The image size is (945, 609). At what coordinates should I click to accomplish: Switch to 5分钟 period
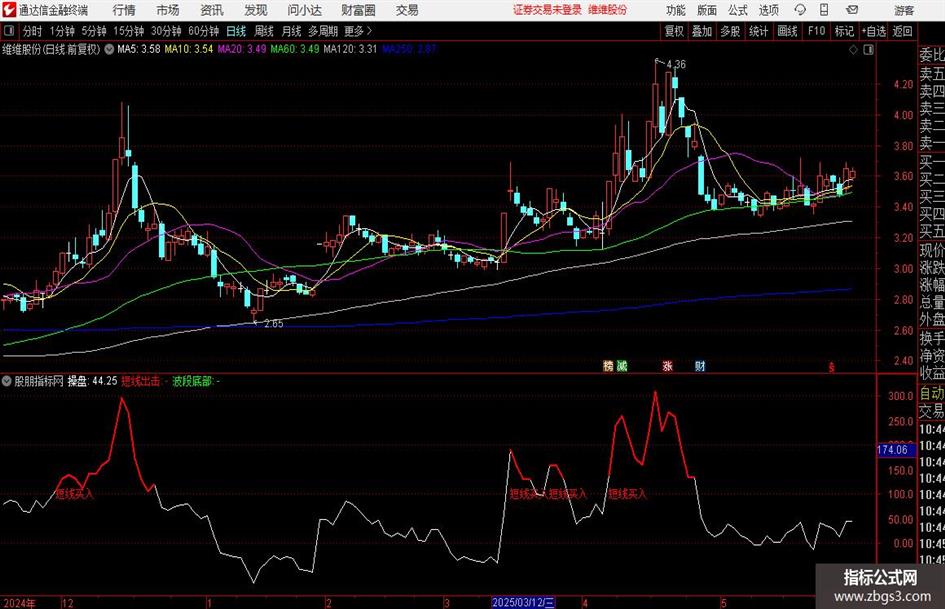tap(93, 31)
